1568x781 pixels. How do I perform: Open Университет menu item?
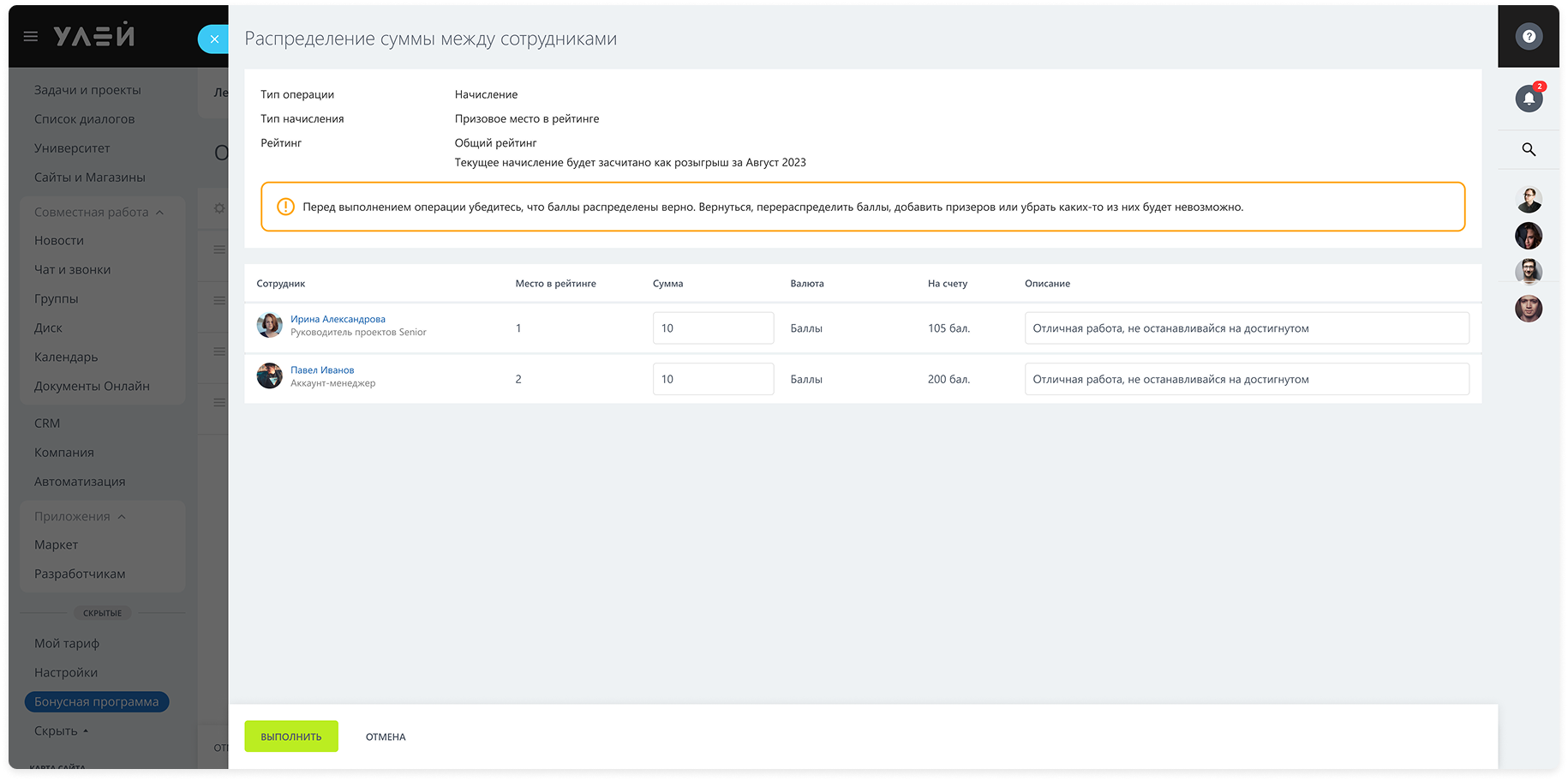[72, 148]
